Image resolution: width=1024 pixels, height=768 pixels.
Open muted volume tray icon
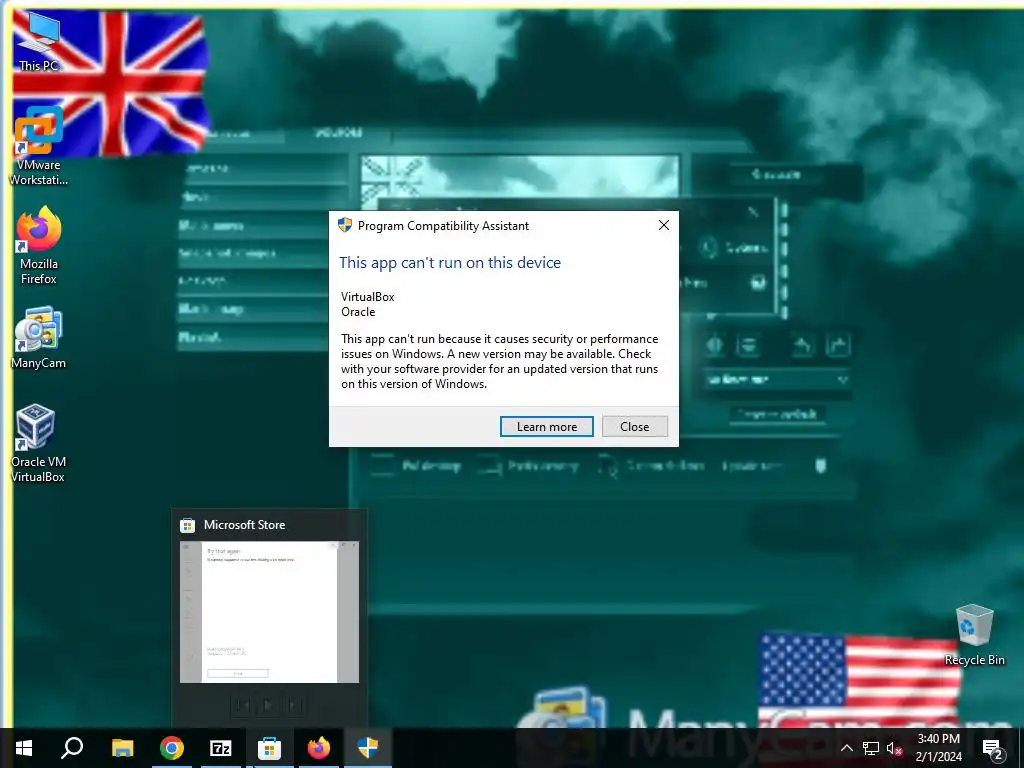[894, 748]
